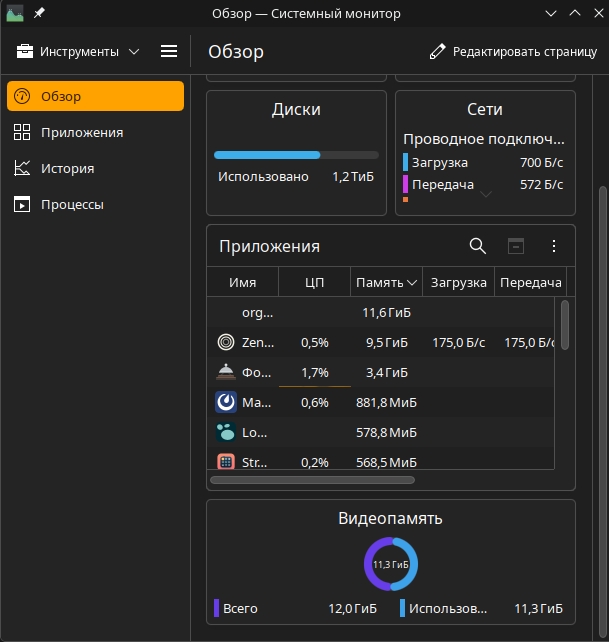Viewport: 609px width, 642px height.
Task: Click the main page vertical scrollbar
Action: (602, 411)
